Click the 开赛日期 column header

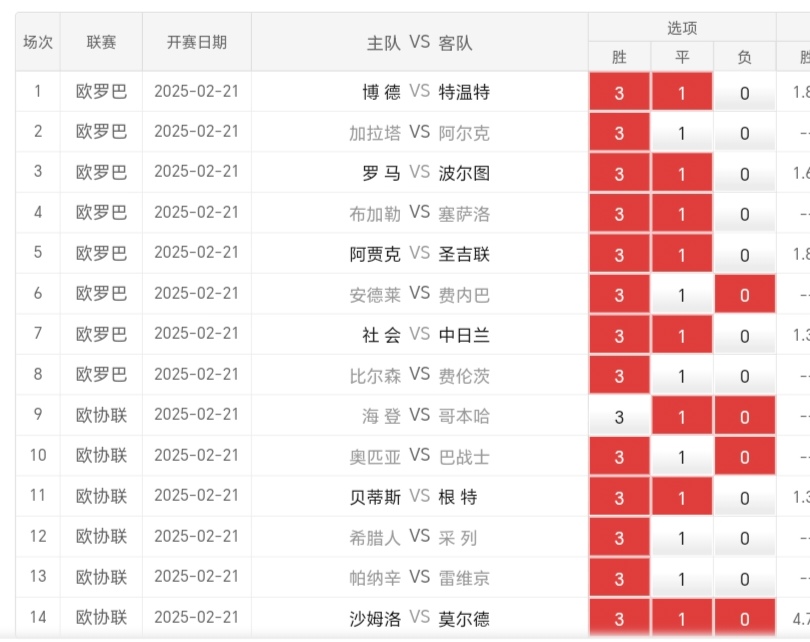coord(197,42)
